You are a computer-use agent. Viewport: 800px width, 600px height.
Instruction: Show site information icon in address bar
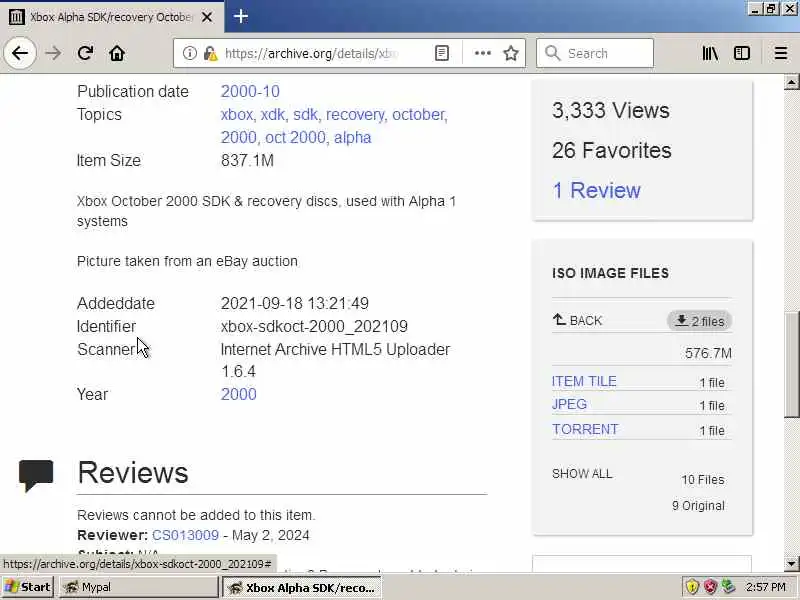pos(190,53)
